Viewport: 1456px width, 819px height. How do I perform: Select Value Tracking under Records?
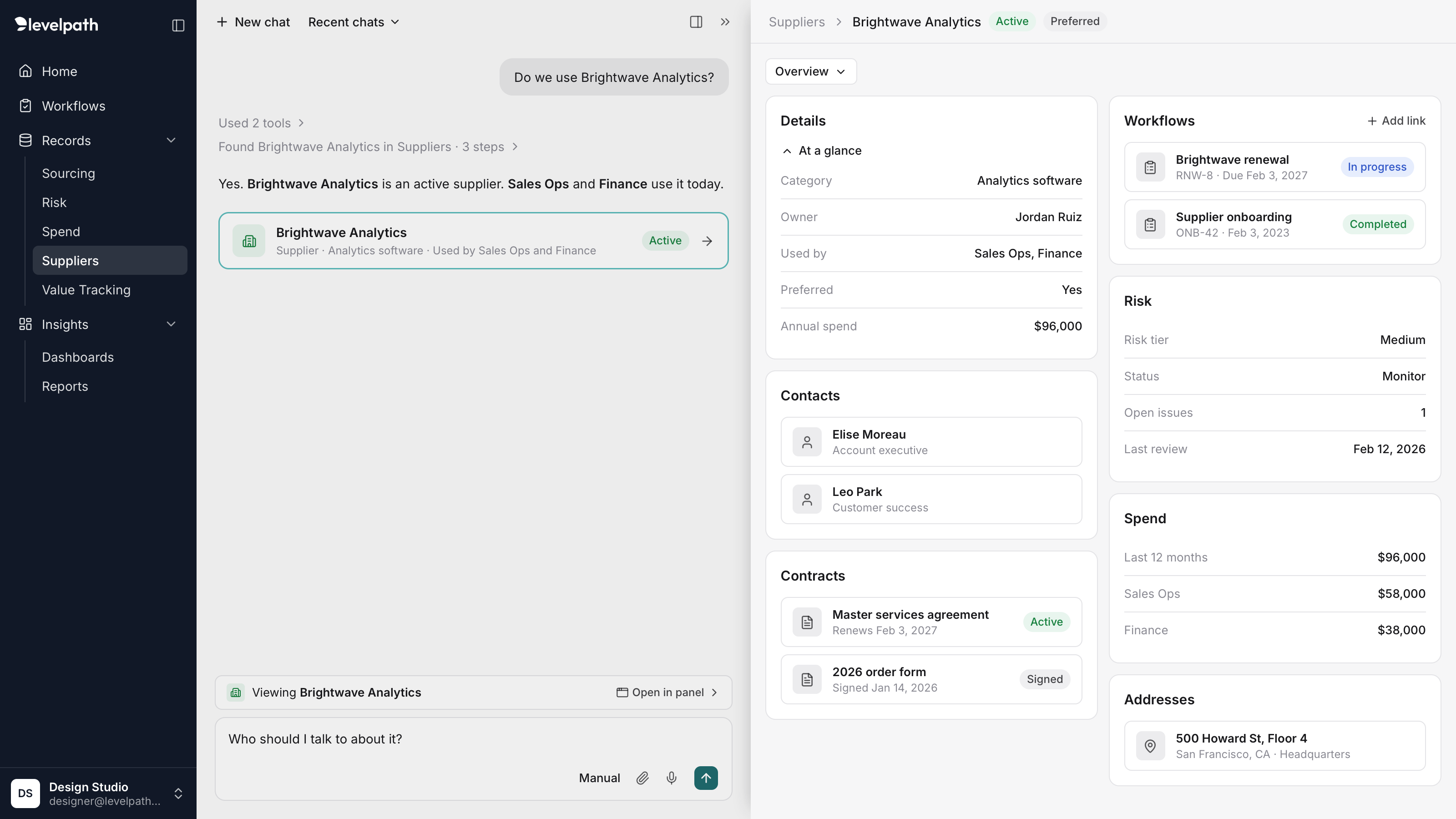coord(110,289)
